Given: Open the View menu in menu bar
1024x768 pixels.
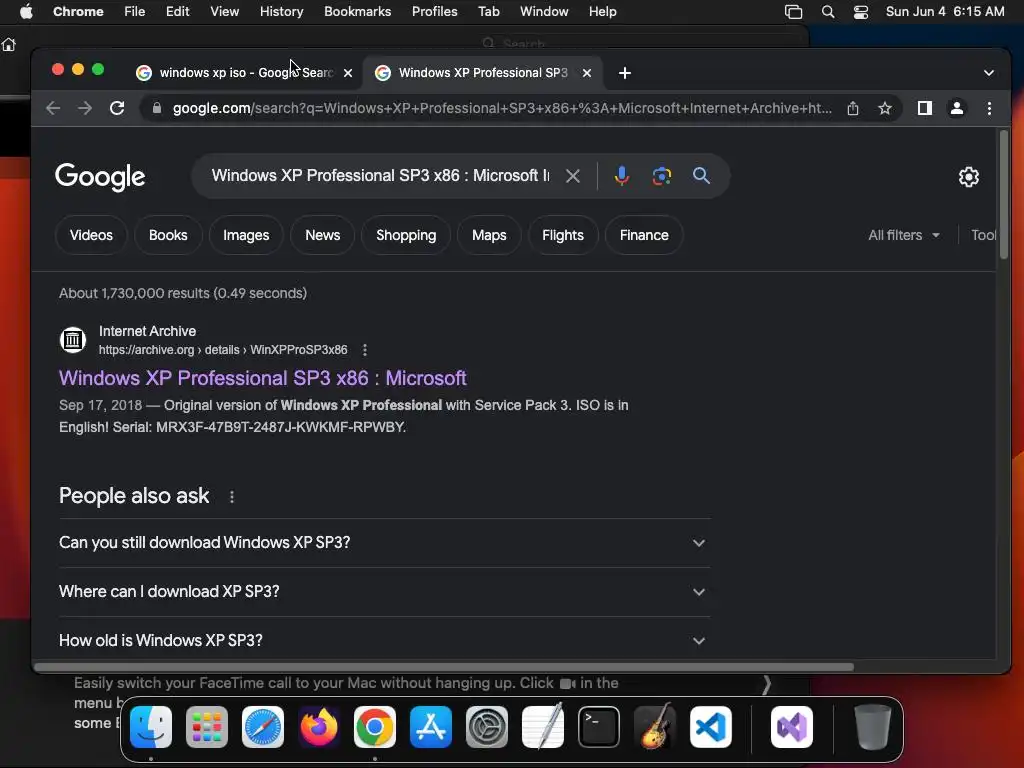Looking at the screenshot, I should [x=225, y=12].
